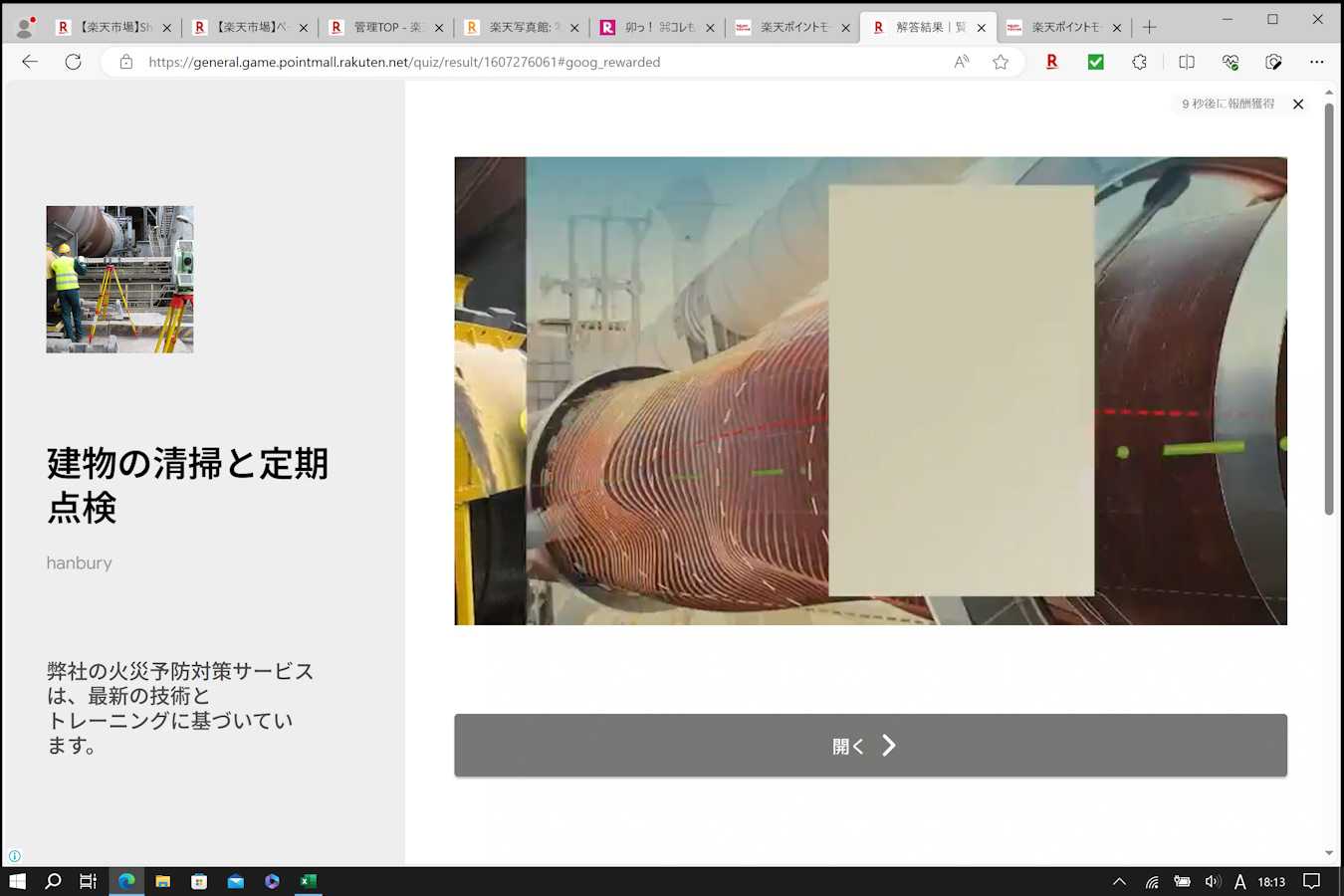Click the URL address bar
The image size is (1344, 896).
point(538,62)
